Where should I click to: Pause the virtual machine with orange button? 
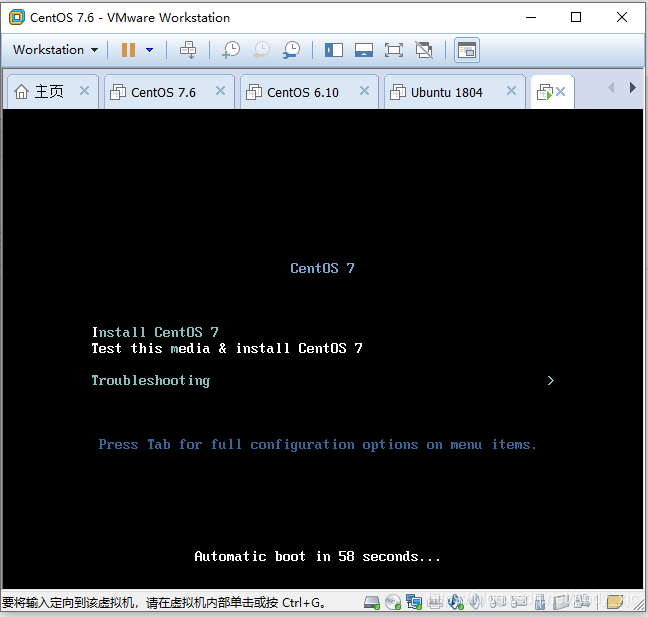tap(128, 50)
